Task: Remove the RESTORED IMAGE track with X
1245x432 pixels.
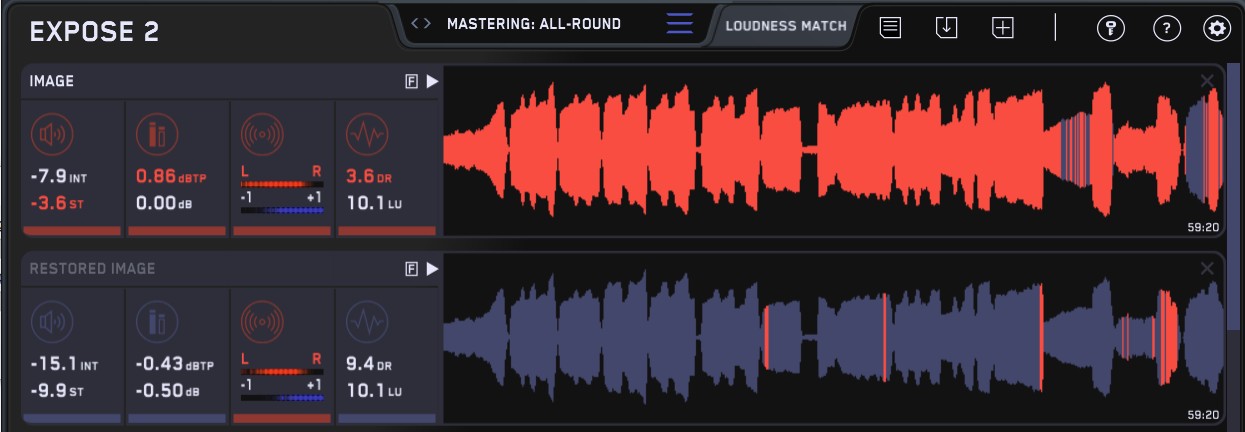Action: 1207,268
